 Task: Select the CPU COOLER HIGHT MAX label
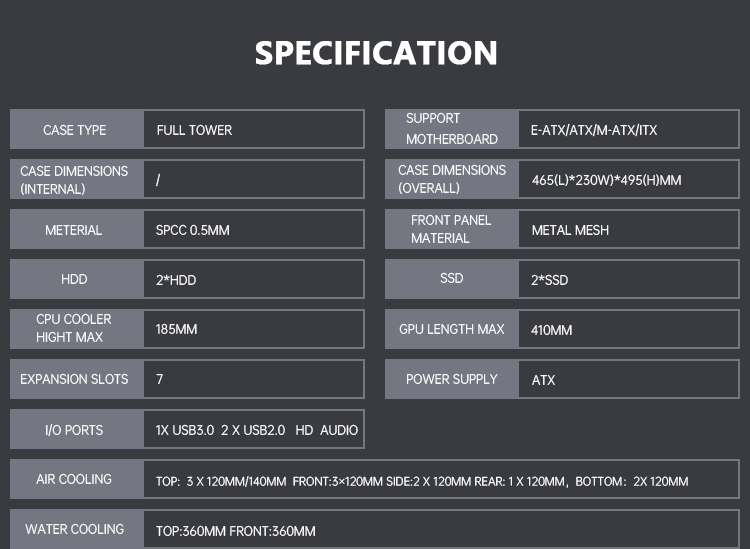click(75, 328)
